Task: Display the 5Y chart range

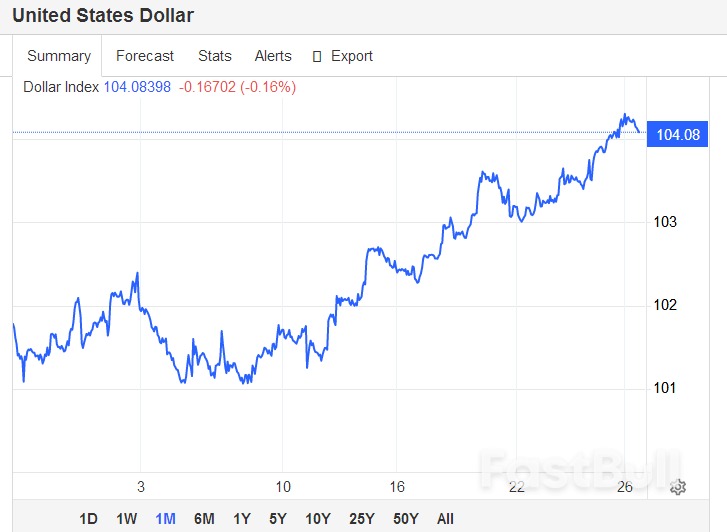Action: pyautogui.click(x=278, y=518)
